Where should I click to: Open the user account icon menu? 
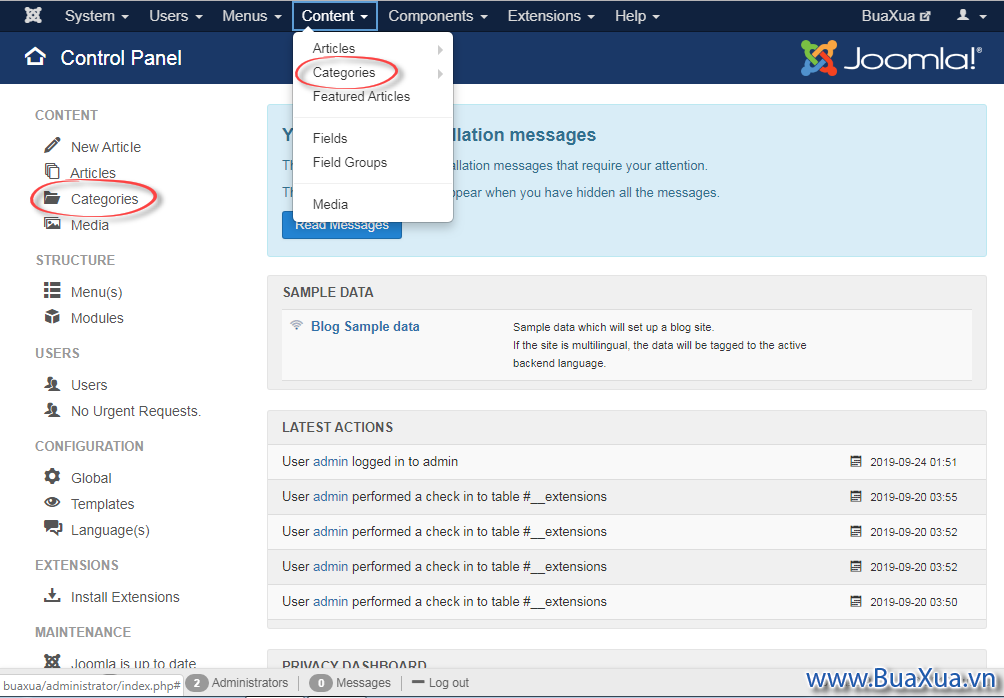coord(971,15)
